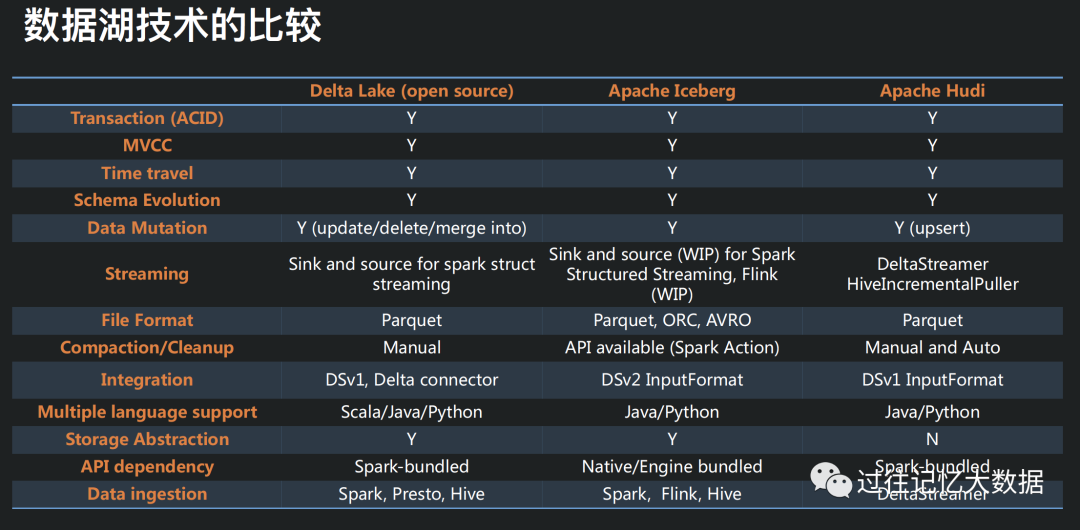Click the WeChat logo watermark icon
Screen dimensions: 1080x530
tap(830, 481)
